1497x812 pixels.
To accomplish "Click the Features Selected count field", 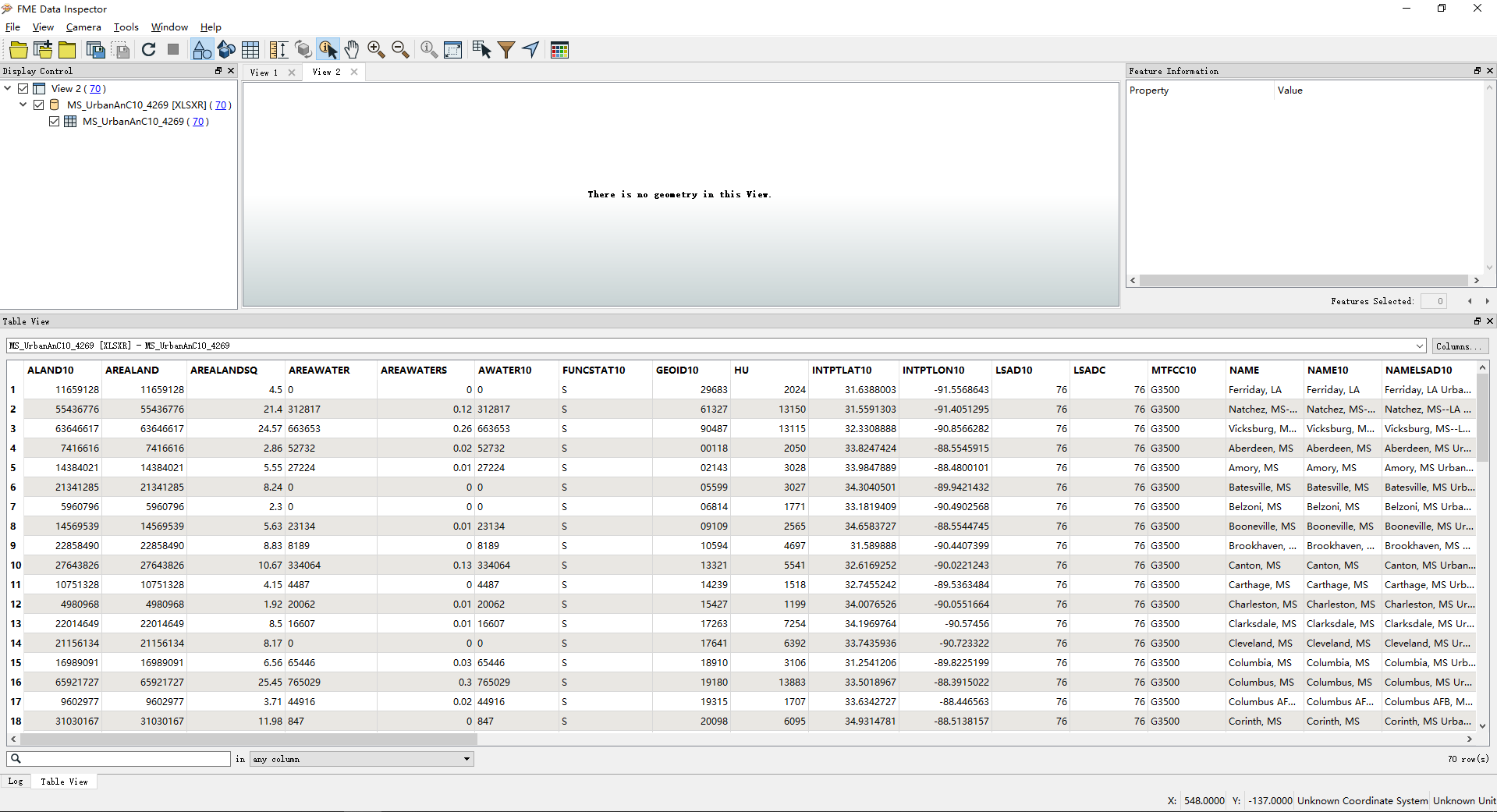I will (x=1434, y=301).
